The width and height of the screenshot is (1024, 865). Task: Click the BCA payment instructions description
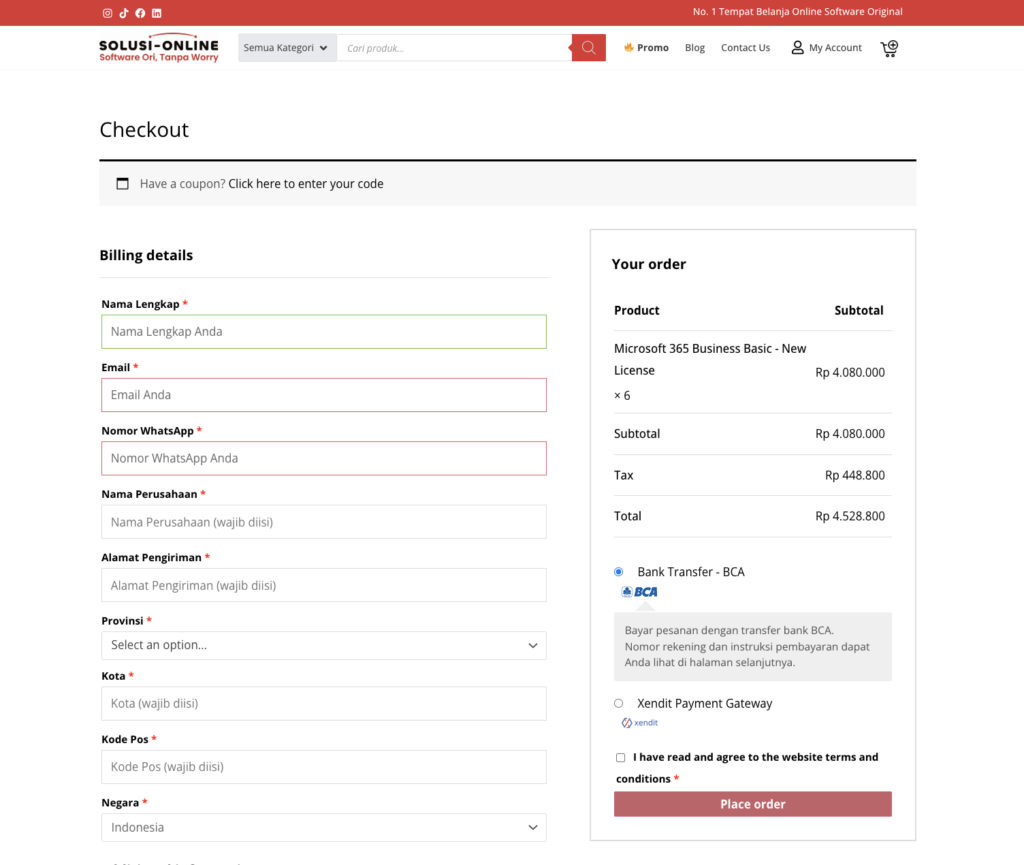click(x=752, y=646)
